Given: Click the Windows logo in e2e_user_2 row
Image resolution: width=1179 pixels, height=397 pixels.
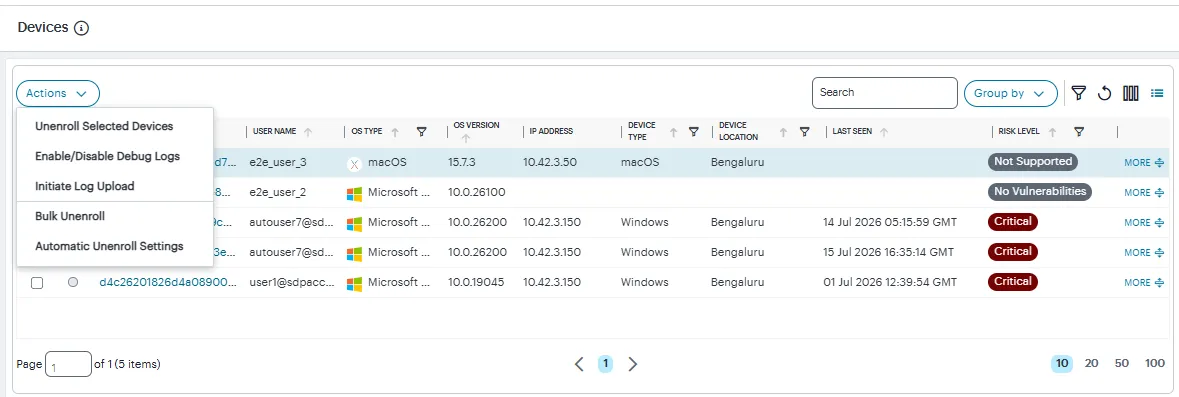Looking at the screenshot, I should (354, 193).
